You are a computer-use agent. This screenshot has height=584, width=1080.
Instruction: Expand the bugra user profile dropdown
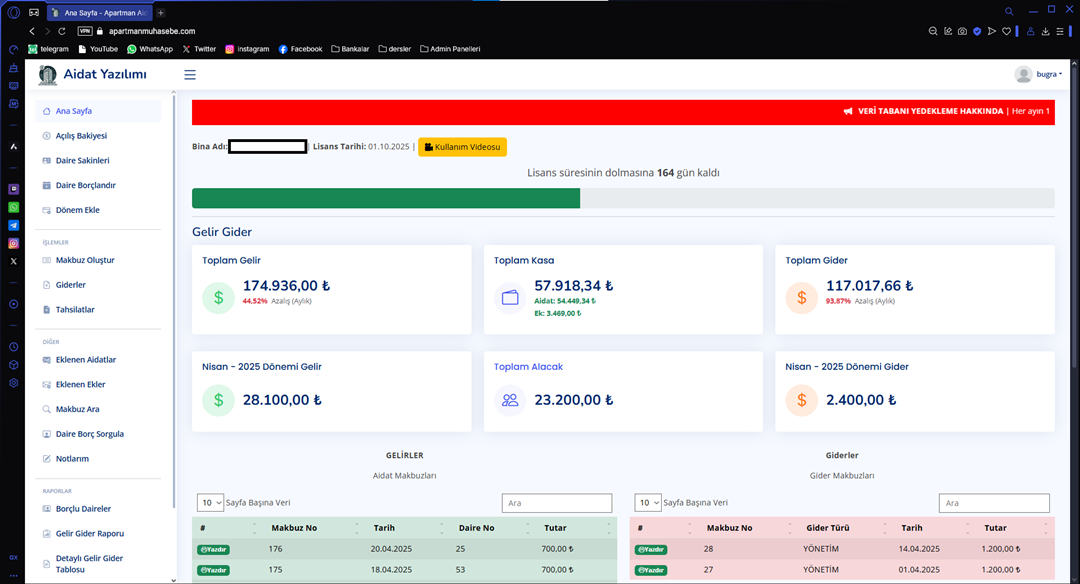click(1036, 75)
